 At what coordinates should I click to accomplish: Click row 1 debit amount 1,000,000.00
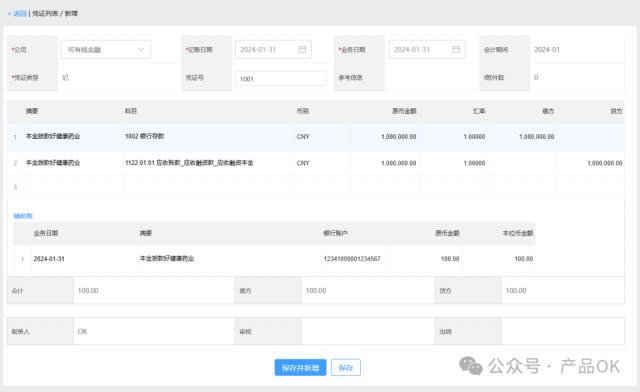click(x=536, y=137)
